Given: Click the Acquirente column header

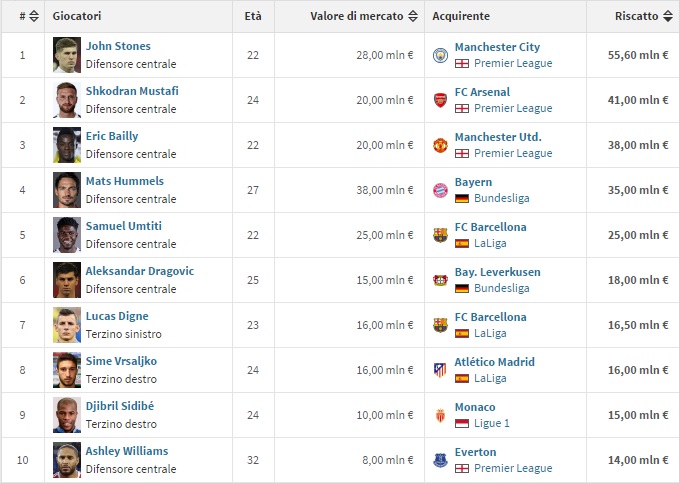Looking at the screenshot, I should click(x=461, y=16).
